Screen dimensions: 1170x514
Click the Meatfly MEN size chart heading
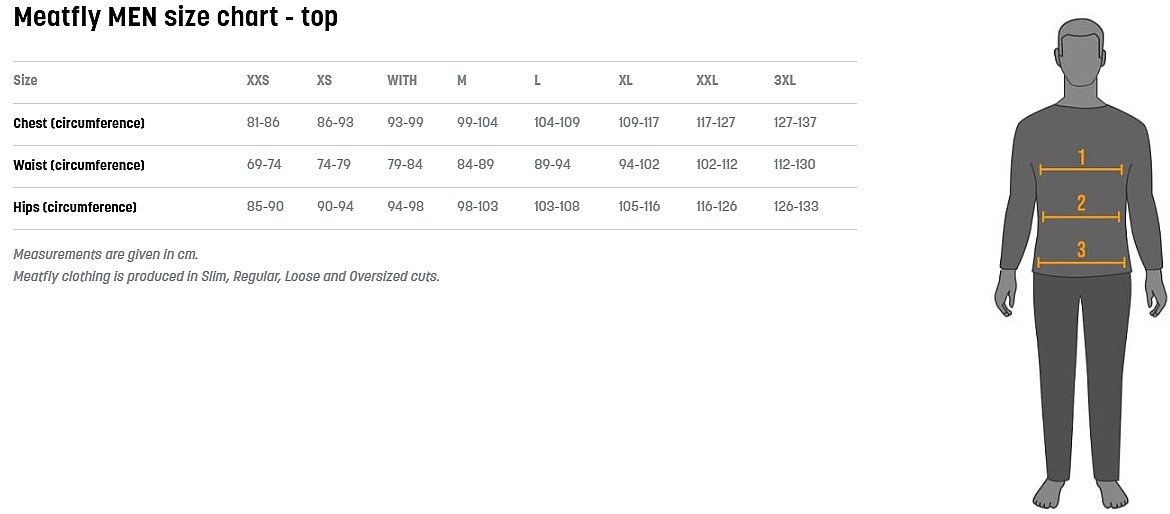click(x=176, y=17)
